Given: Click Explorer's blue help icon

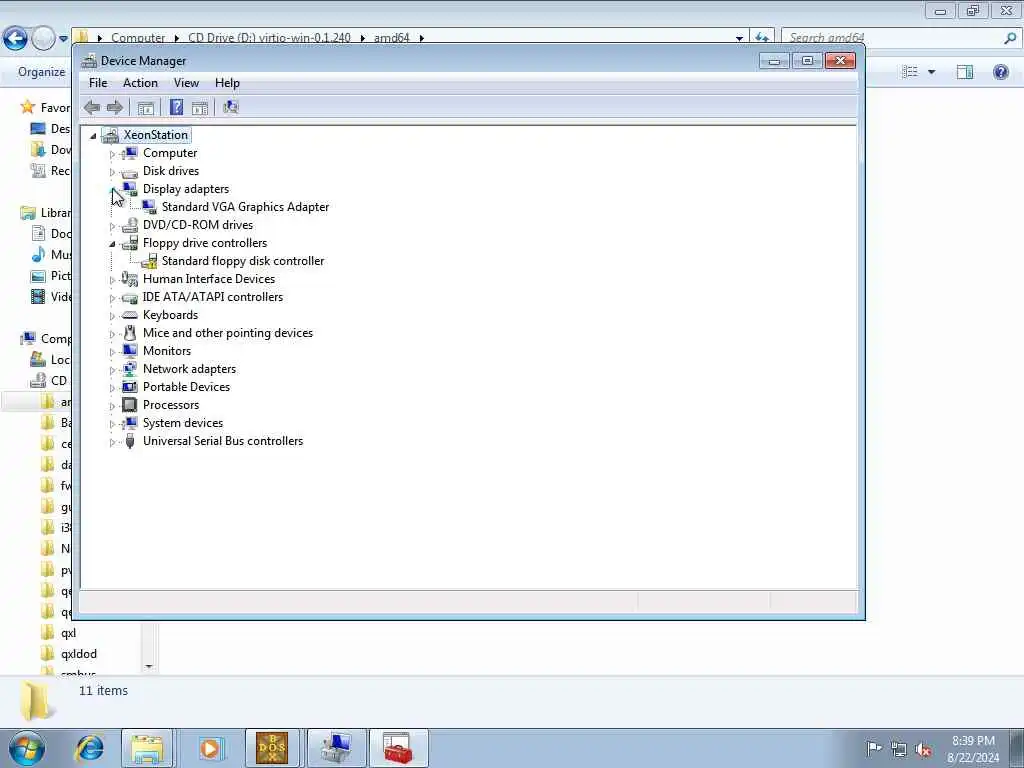Looking at the screenshot, I should 1000,72.
